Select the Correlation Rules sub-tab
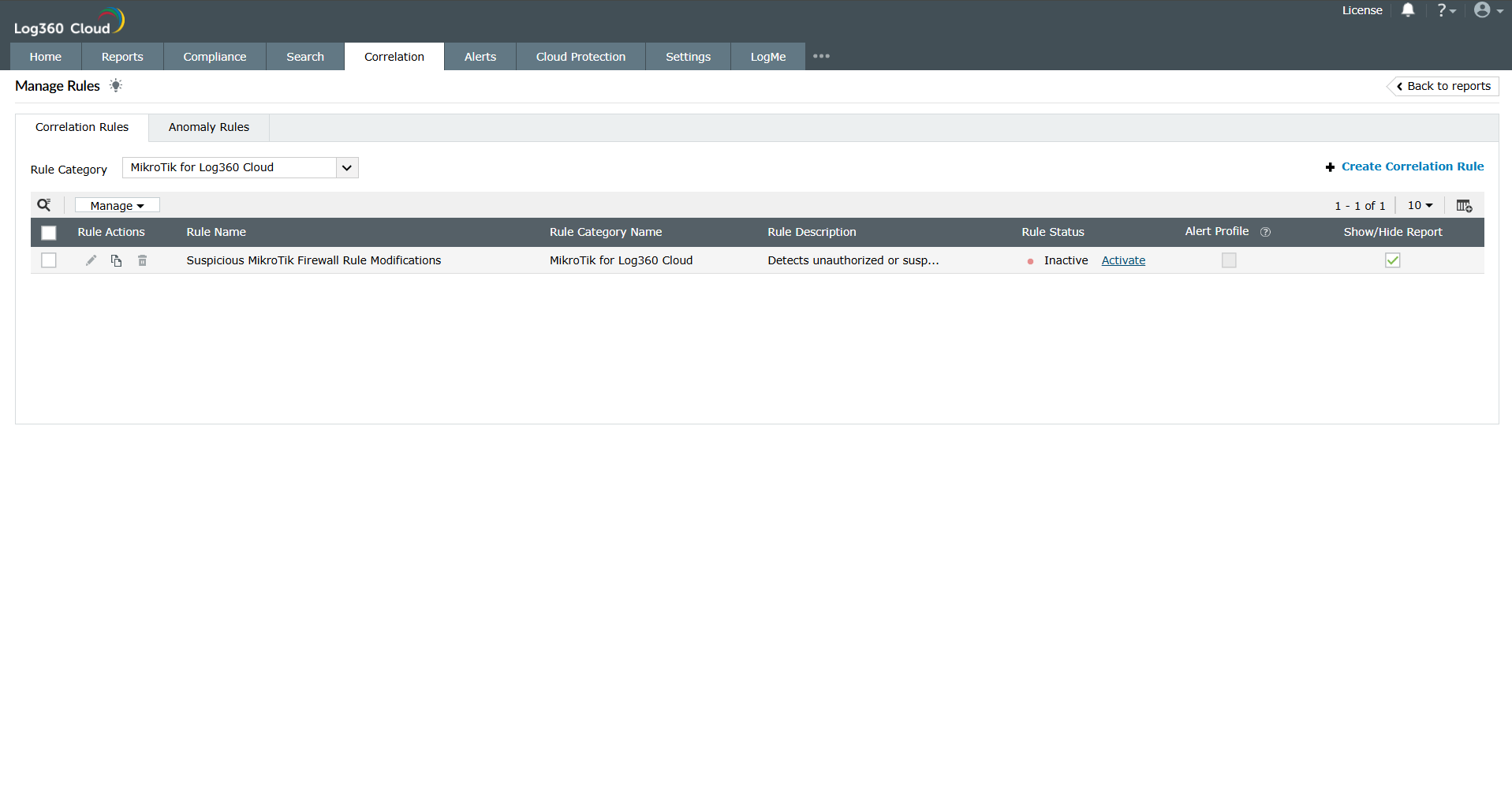Viewport: 1512px width, 811px height. click(x=82, y=127)
